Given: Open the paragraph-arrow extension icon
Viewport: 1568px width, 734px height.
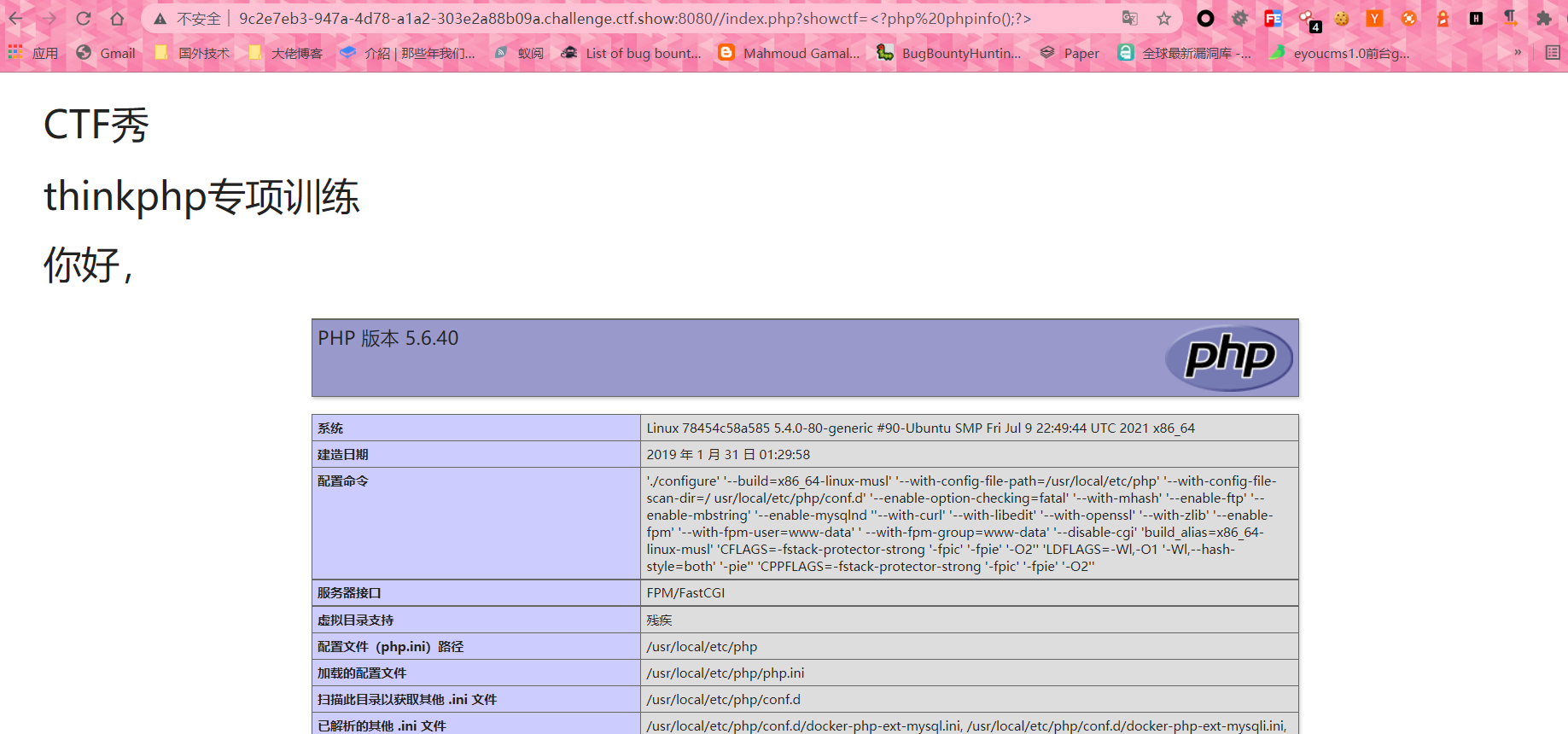Looking at the screenshot, I should point(1510,18).
